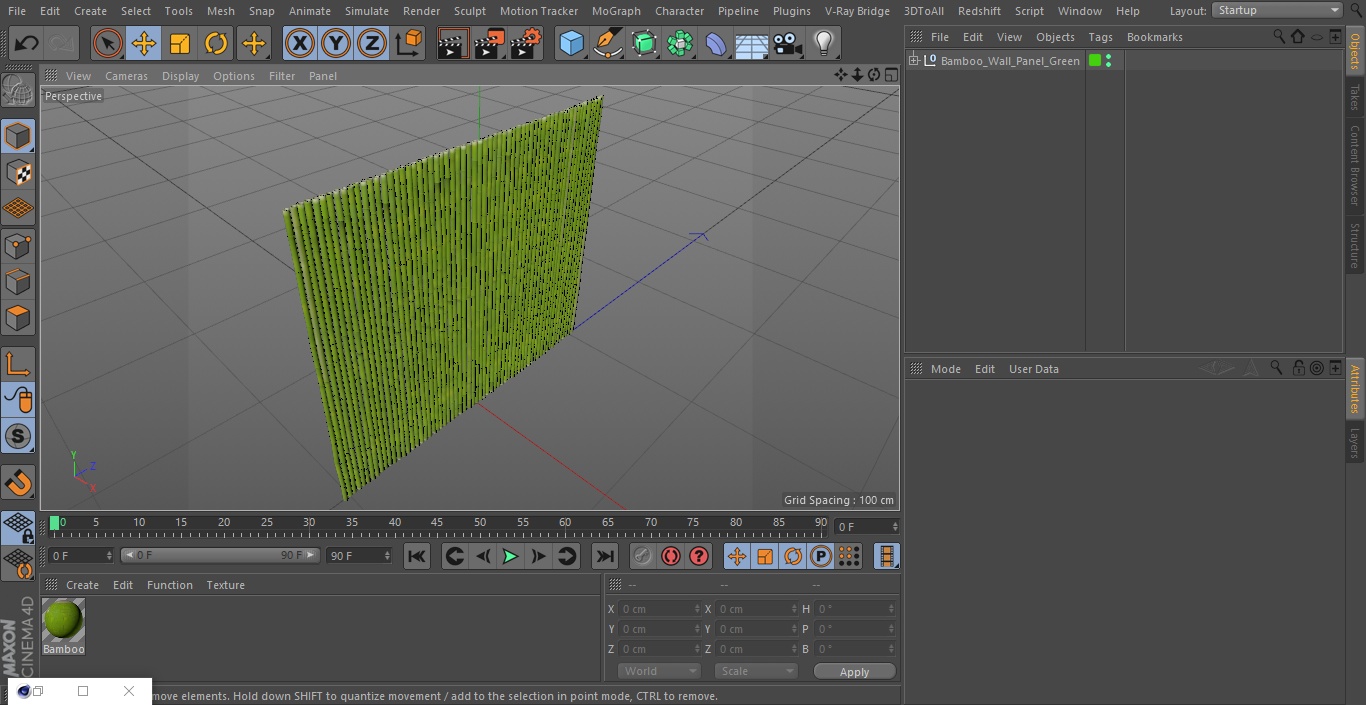Render the current view clapboard icon
The height and width of the screenshot is (705, 1366).
(453, 44)
